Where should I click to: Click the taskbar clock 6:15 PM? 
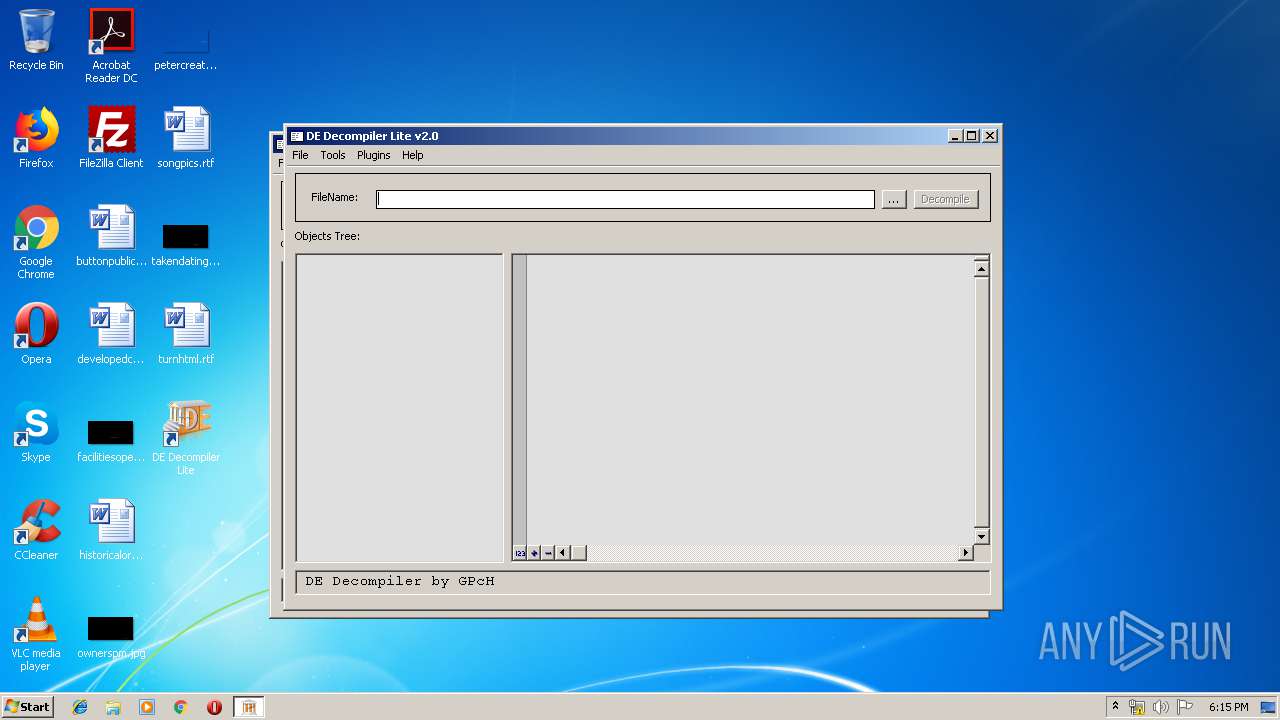pyautogui.click(x=1228, y=707)
